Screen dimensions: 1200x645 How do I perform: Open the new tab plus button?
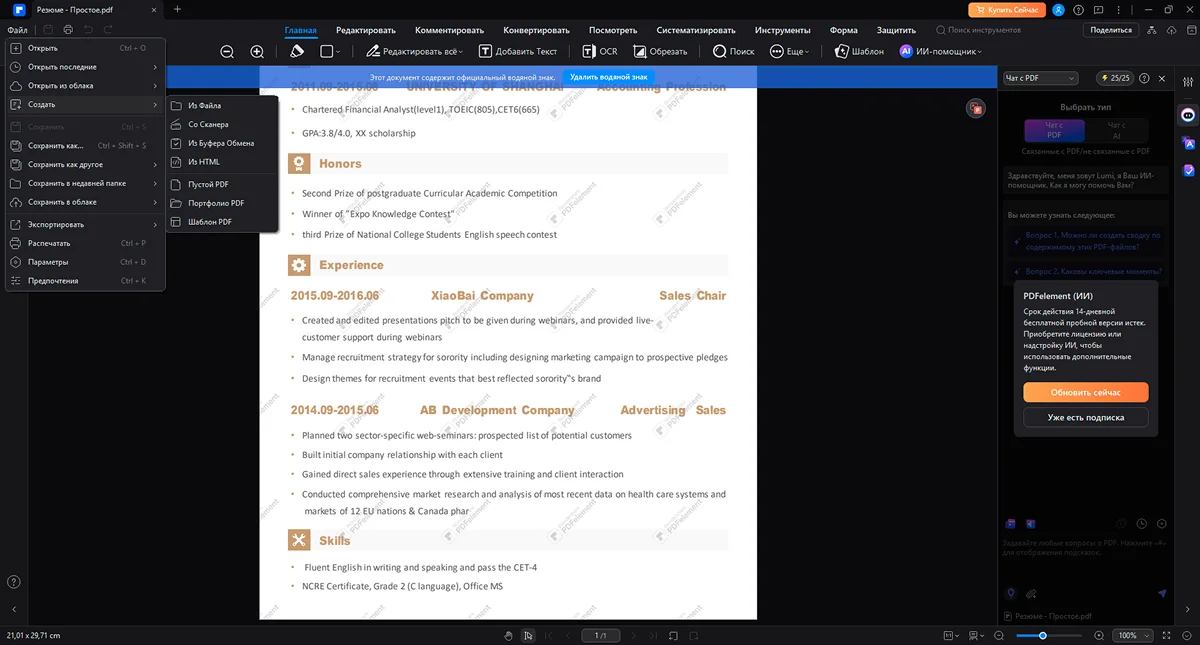[x=177, y=9]
